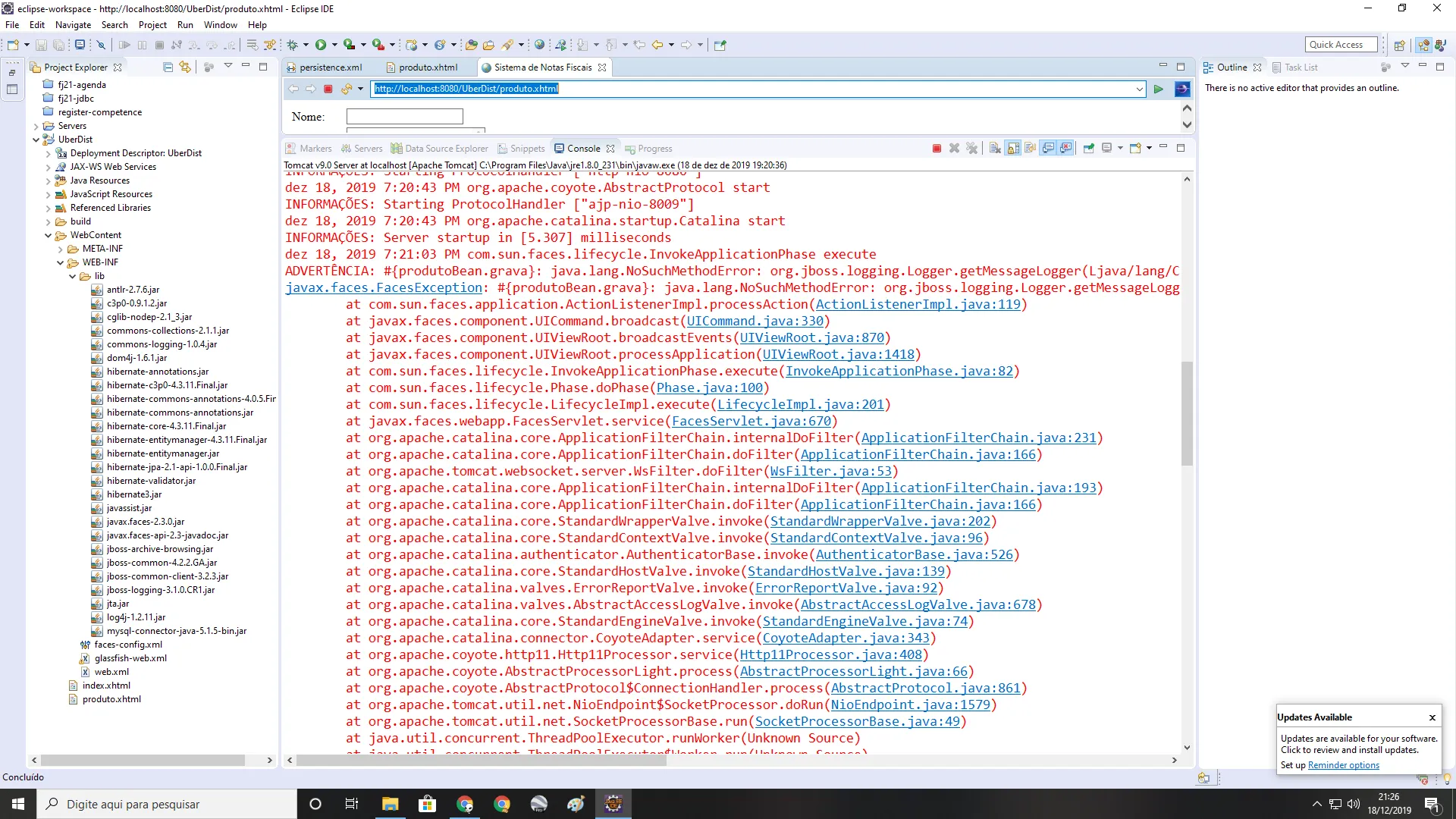
Task: Toggle Show Console on standard output
Action: tap(1049, 149)
